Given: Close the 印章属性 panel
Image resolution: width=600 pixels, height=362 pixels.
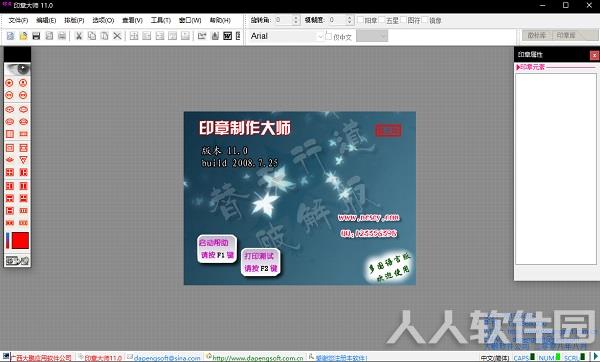Looking at the screenshot, I should click(x=594, y=55).
